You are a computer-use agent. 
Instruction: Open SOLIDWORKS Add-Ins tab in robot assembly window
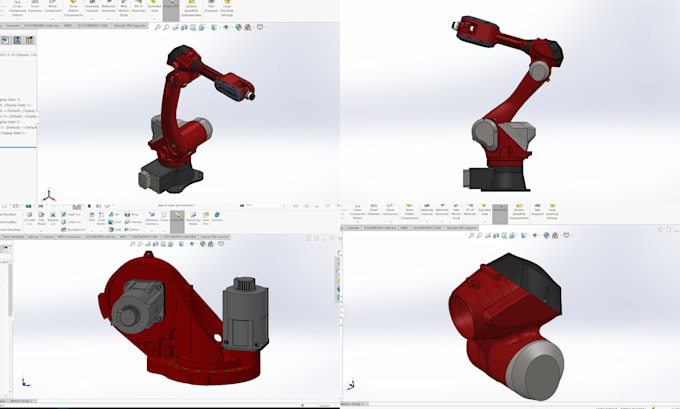(42, 26)
